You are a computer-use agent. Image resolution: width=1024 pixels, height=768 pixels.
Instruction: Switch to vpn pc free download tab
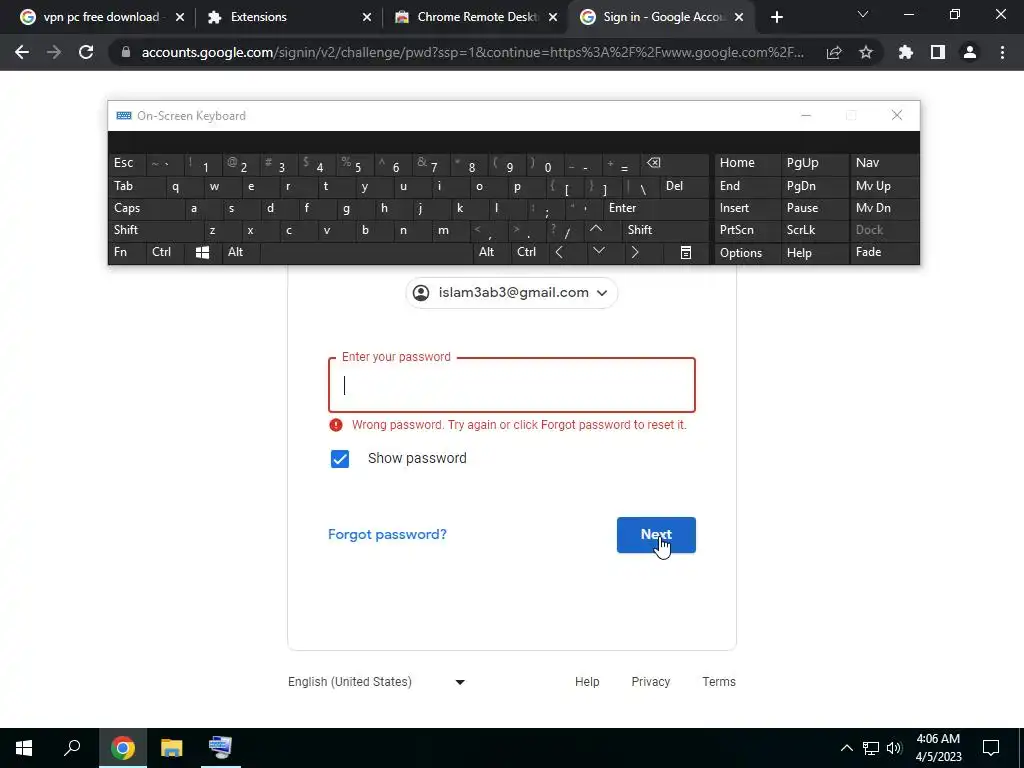[101, 17]
